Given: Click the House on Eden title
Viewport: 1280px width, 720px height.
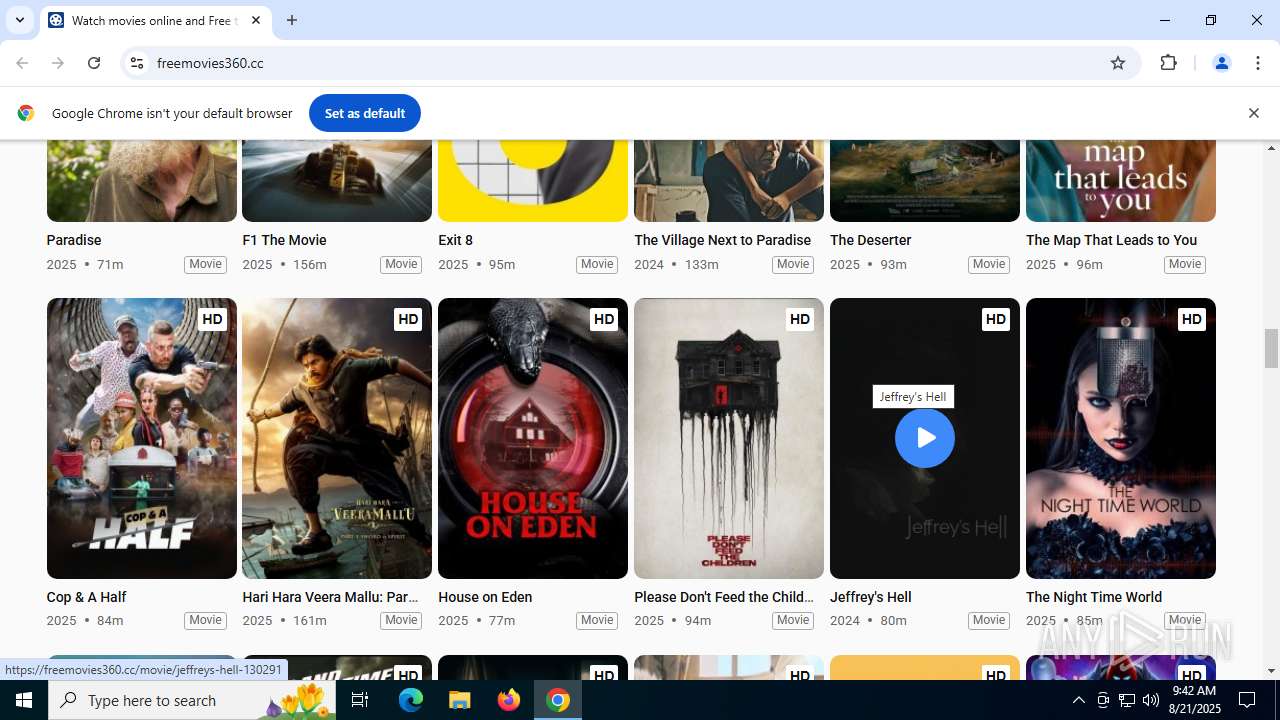Looking at the screenshot, I should click(485, 597).
